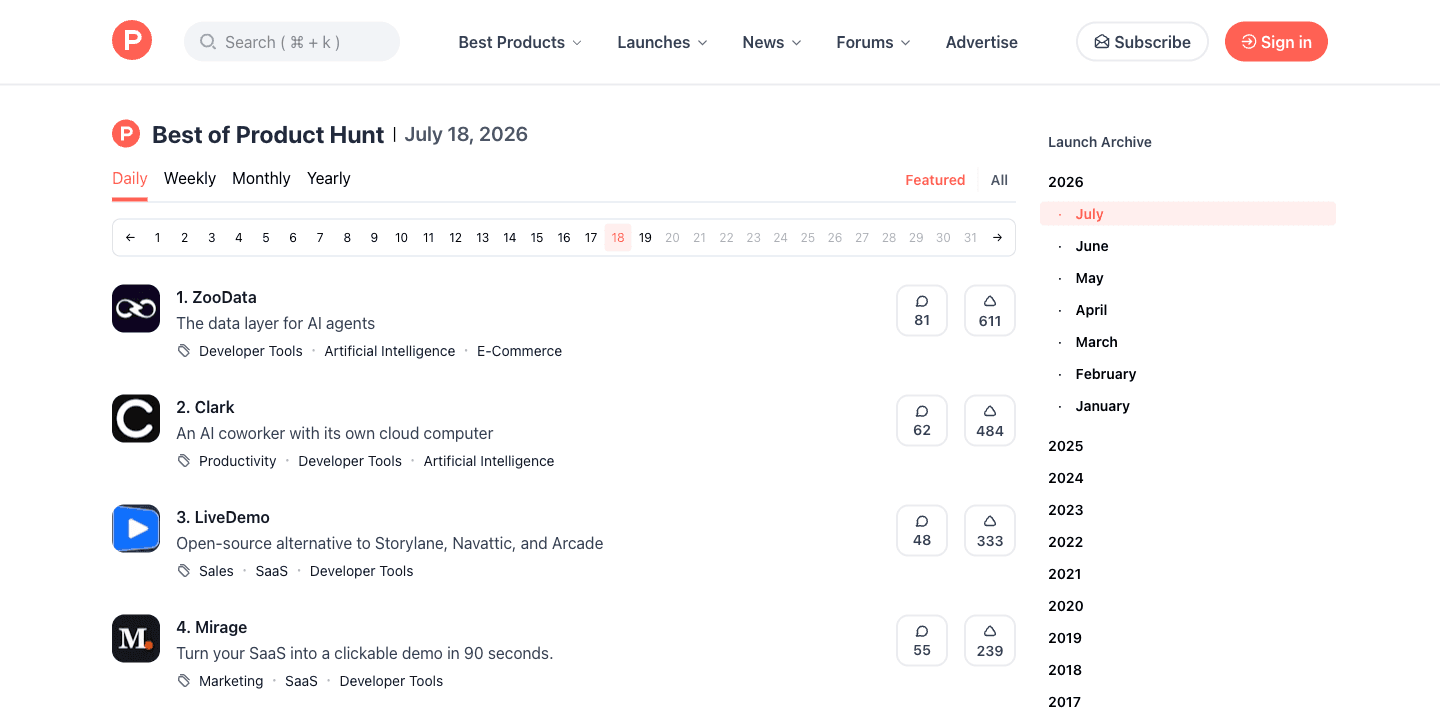
Task: Collapse the 2026 archive year
Action: coord(1066,182)
